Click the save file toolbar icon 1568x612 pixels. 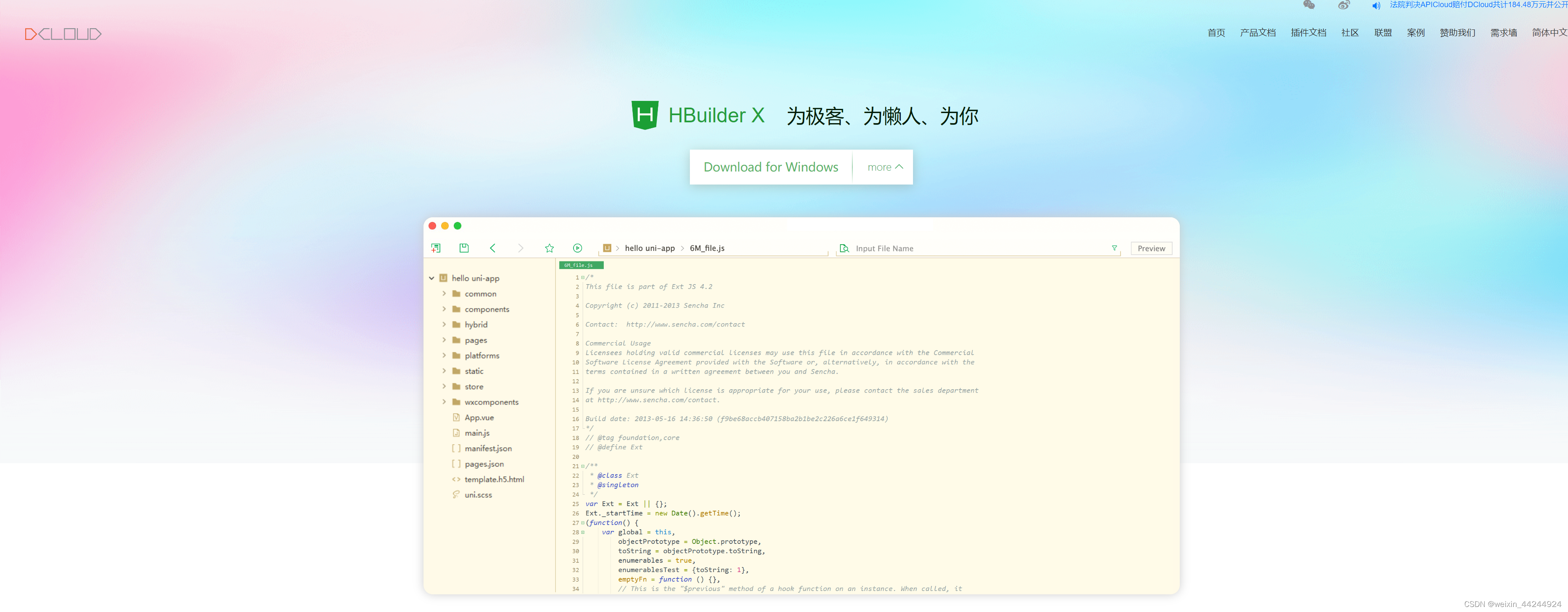[464, 248]
